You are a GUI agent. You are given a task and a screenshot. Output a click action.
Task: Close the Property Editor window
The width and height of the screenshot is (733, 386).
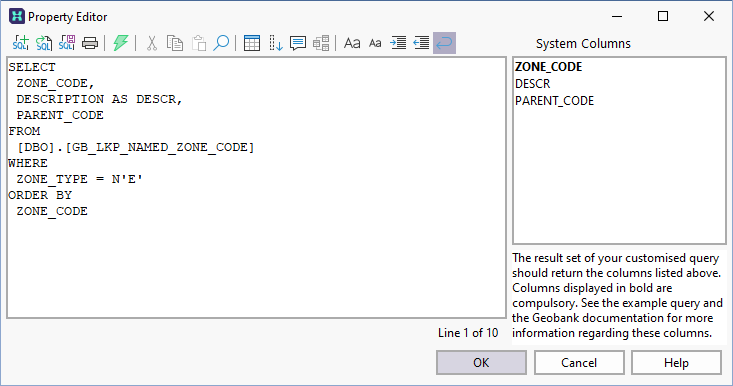pos(709,16)
